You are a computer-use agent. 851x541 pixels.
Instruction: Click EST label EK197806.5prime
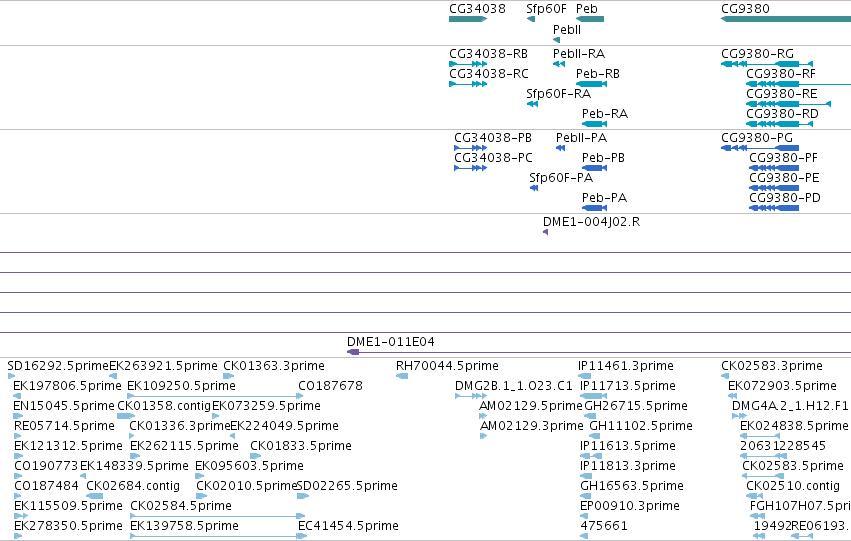[67, 386]
